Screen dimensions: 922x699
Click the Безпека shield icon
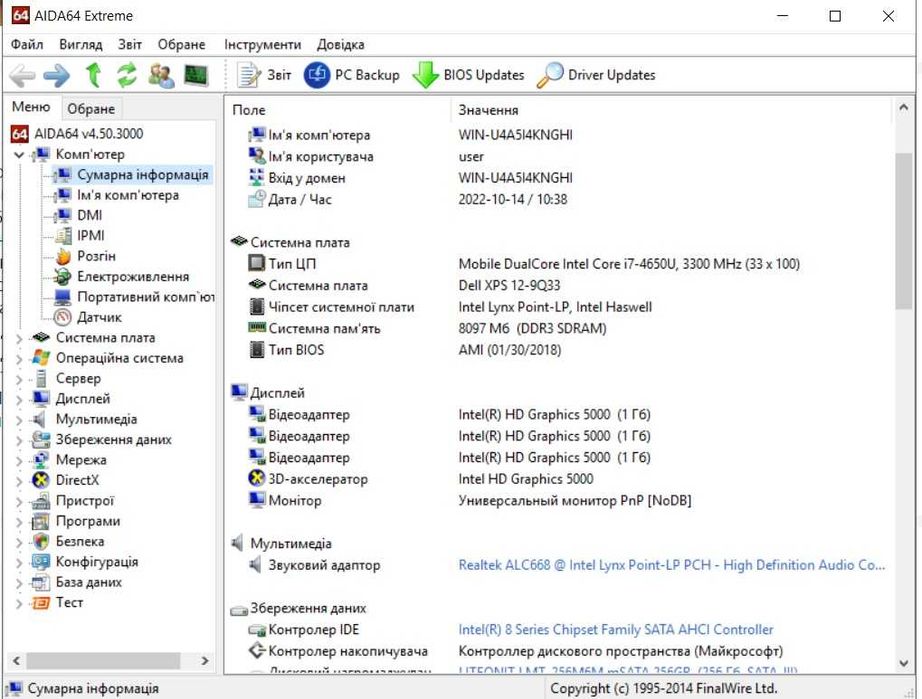tap(41, 541)
